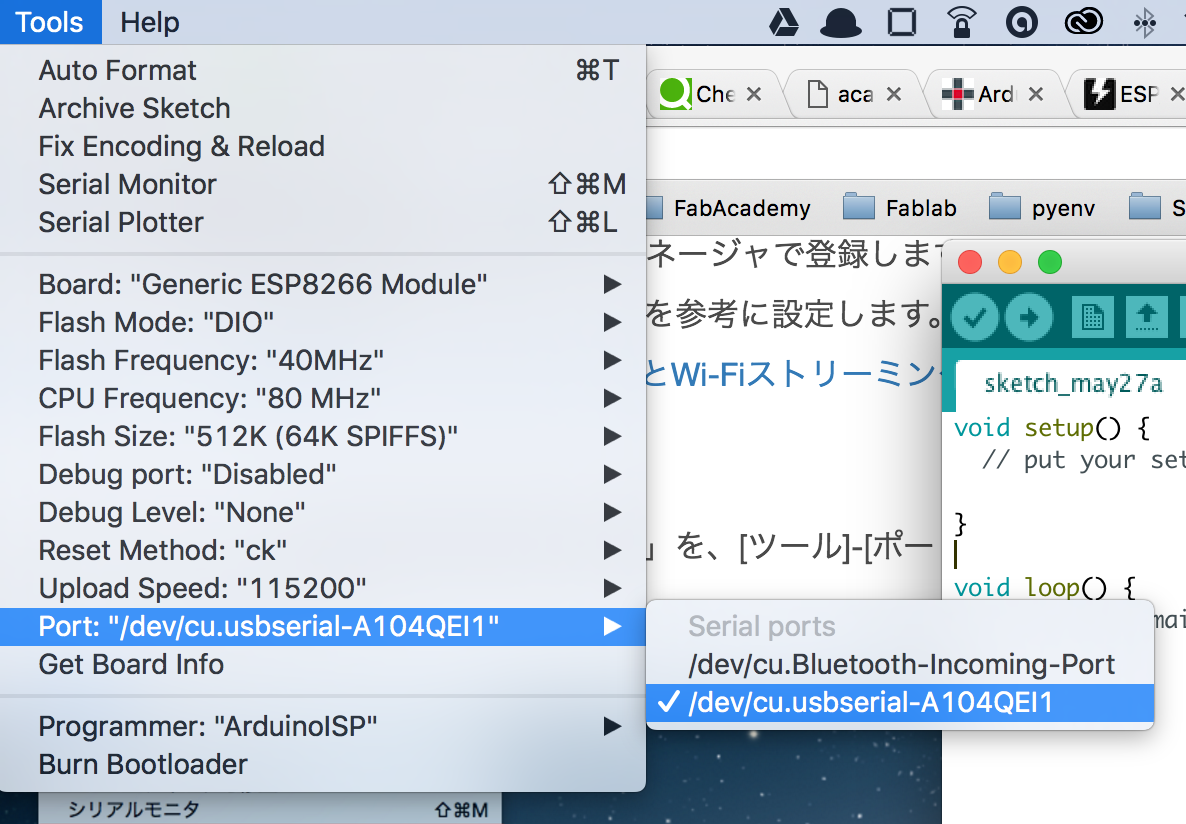Open pyenv bookmark folder
This screenshot has width=1186, height=824.
pyautogui.click(x=1042, y=208)
